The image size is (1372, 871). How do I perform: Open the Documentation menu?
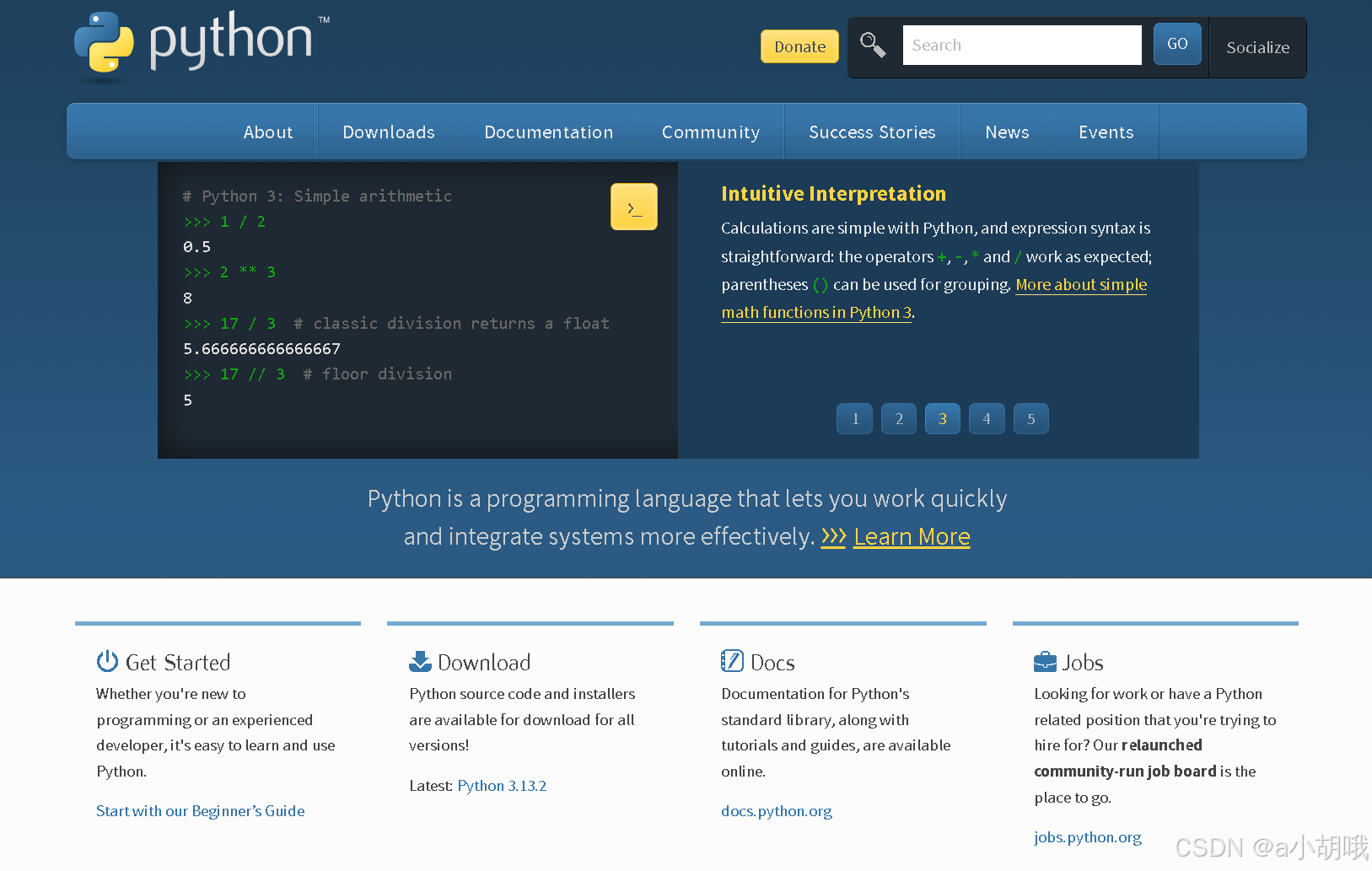coord(549,132)
